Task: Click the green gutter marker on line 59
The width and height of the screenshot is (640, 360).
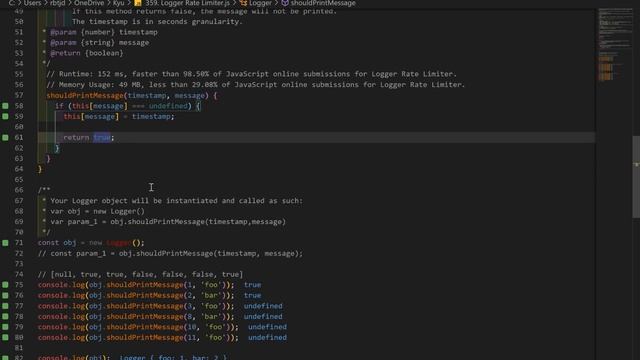Action: pyautogui.click(x=5, y=116)
